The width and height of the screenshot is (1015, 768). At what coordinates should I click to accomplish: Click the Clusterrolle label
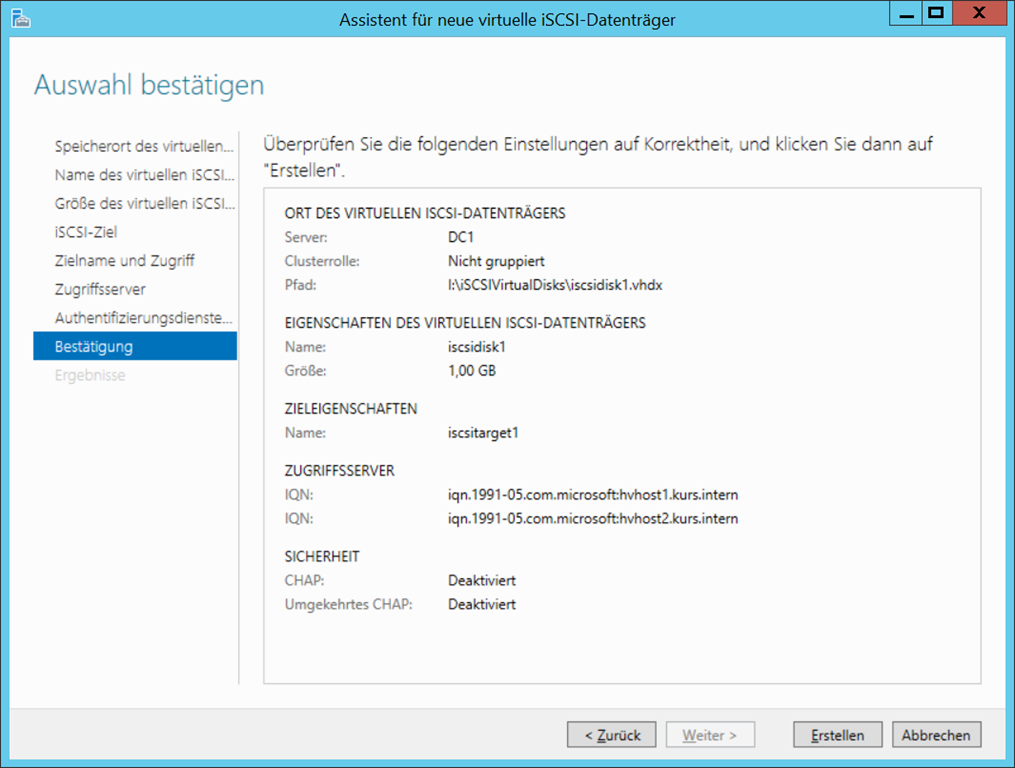click(x=322, y=261)
